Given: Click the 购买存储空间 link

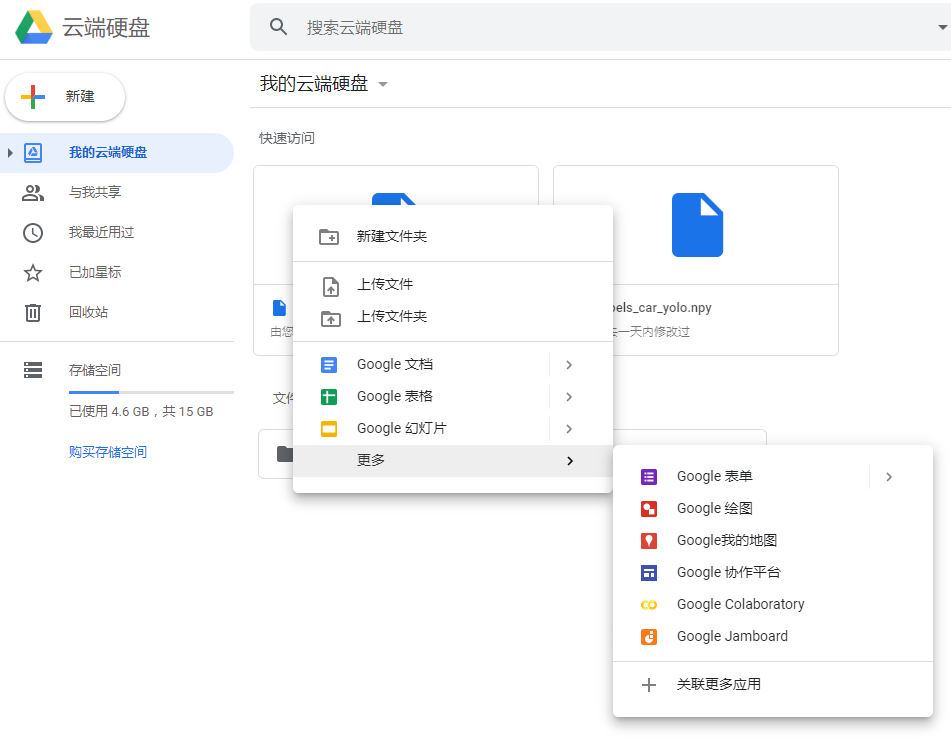Looking at the screenshot, I should coord(108,452).
